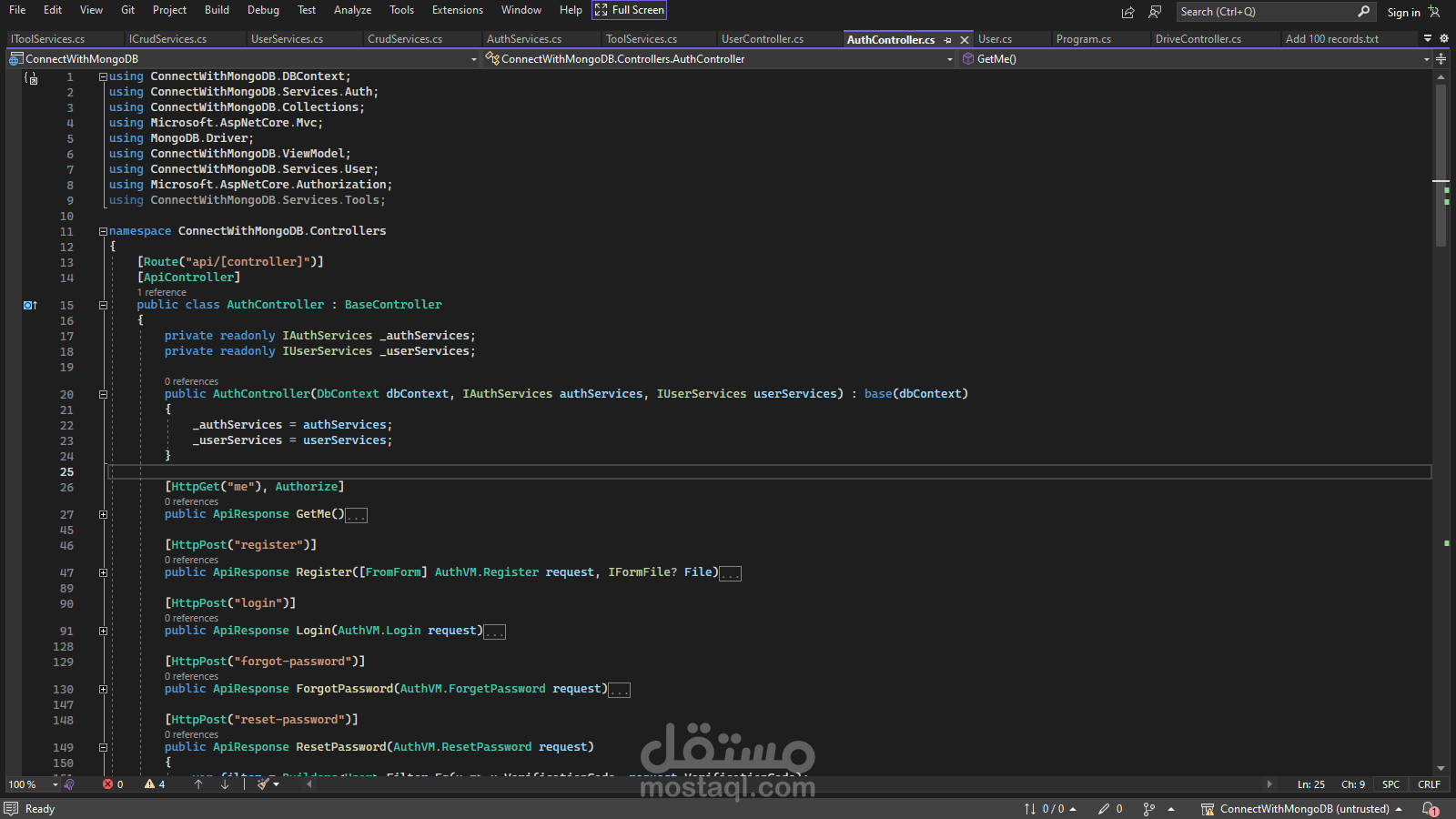Exit Full Screen mode
This screenshot has width=1456, height=819.
tap(629, 10)
